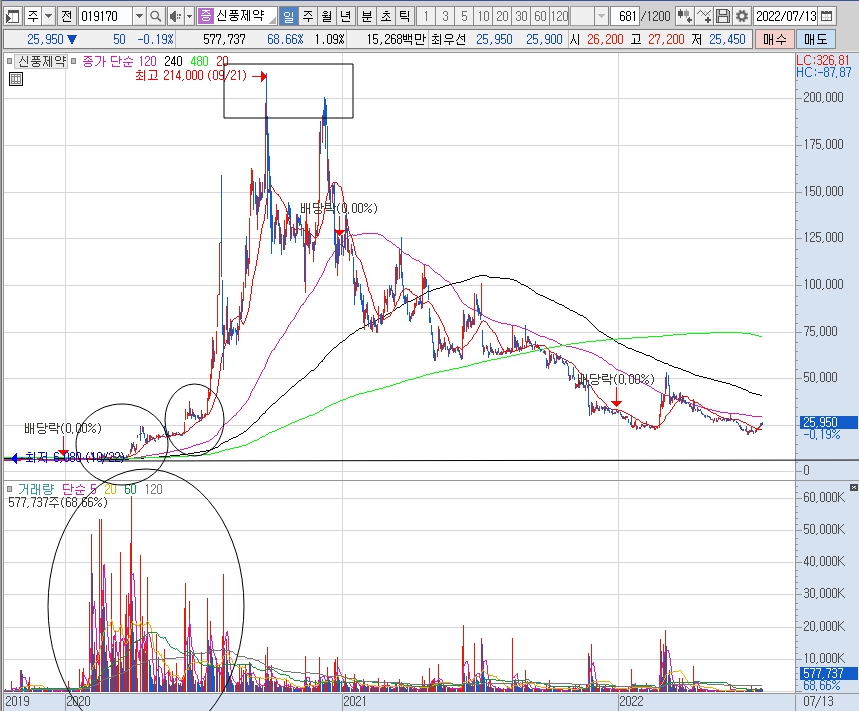Click the 종가 단순 moving average label
Image resolution: width=859 pixels, height=711 pixels.
tap(108, 61)
